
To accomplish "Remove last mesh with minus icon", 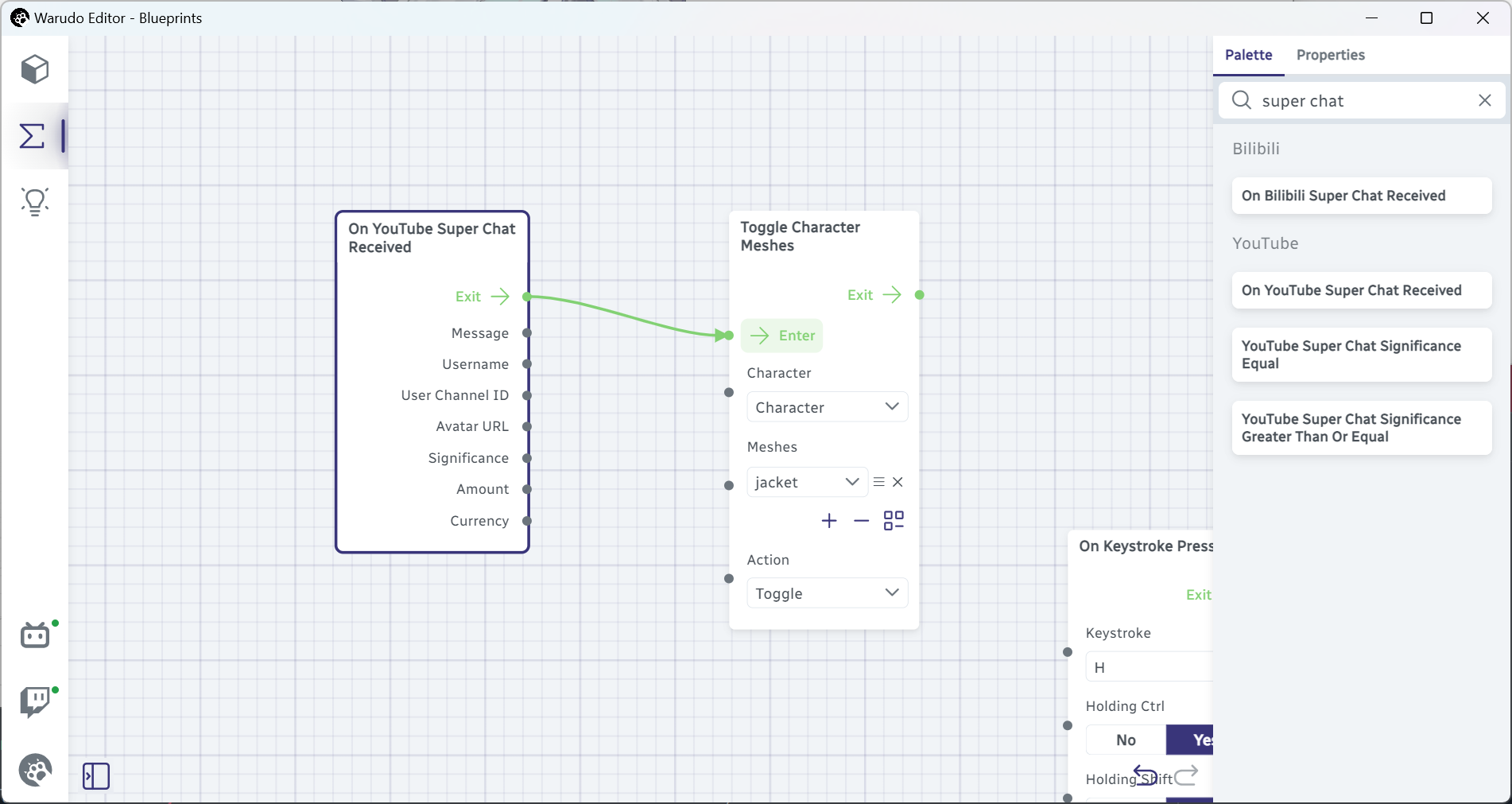I will (862, 521).
